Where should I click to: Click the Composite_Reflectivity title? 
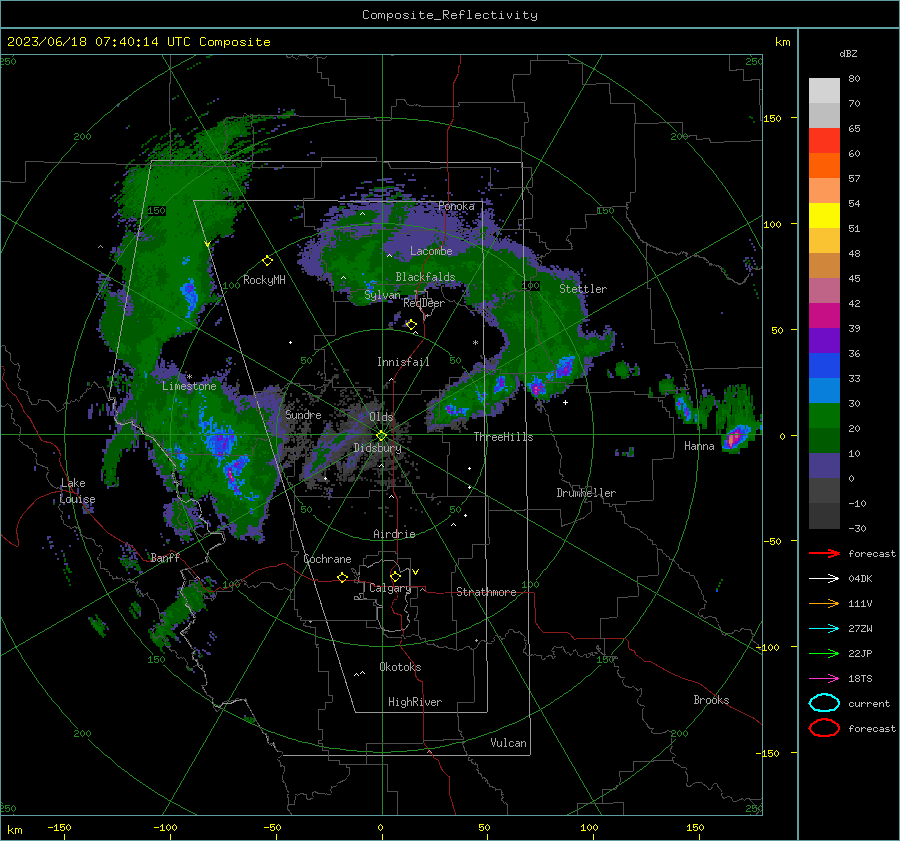(450, 15)
